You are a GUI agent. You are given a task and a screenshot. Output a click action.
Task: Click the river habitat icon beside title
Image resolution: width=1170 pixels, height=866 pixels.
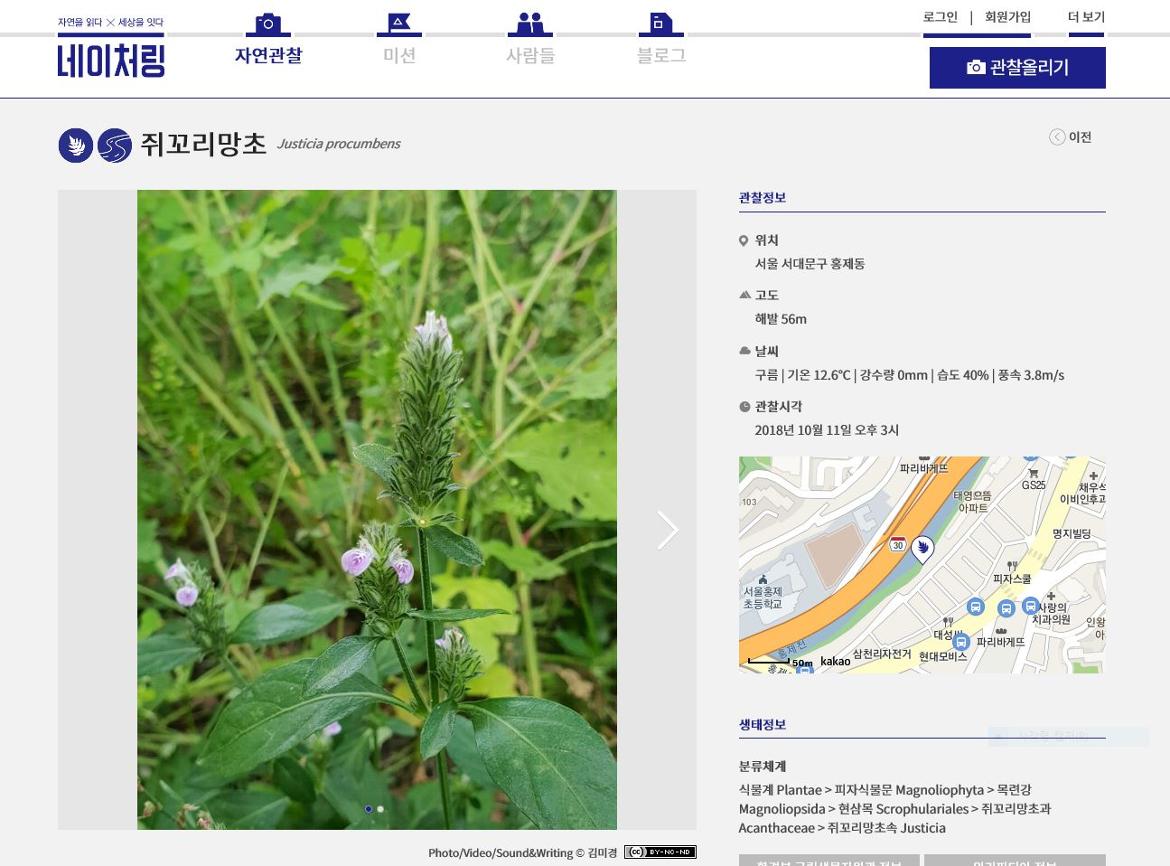point(114,146)
